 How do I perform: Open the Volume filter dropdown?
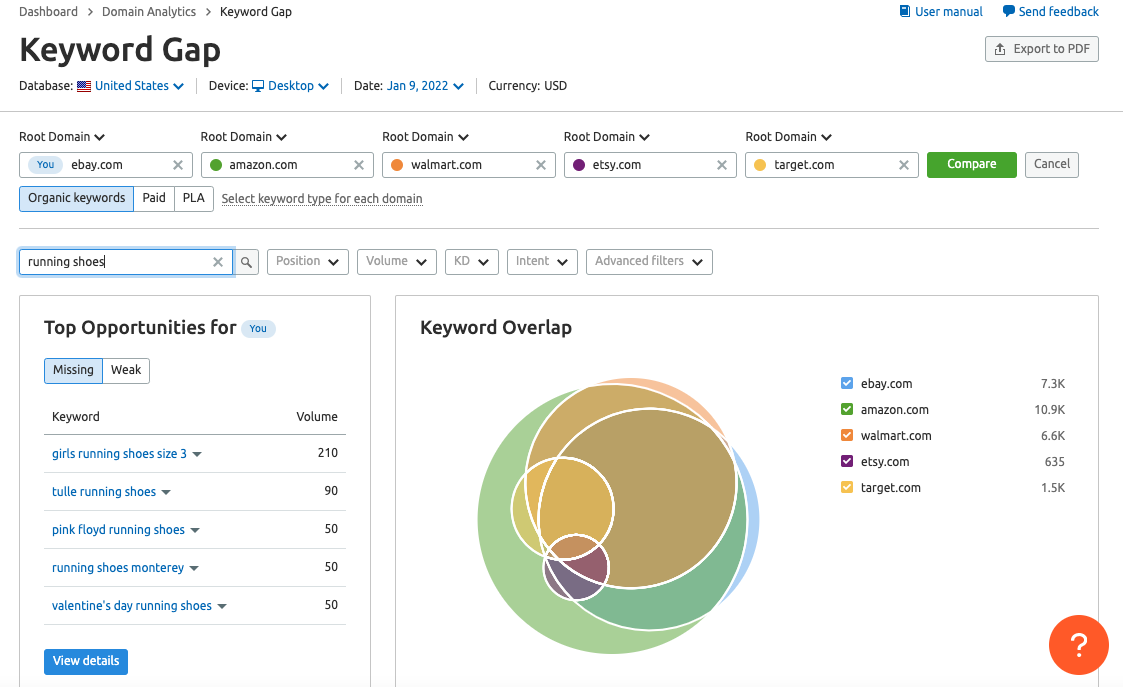tap(396, 261)
